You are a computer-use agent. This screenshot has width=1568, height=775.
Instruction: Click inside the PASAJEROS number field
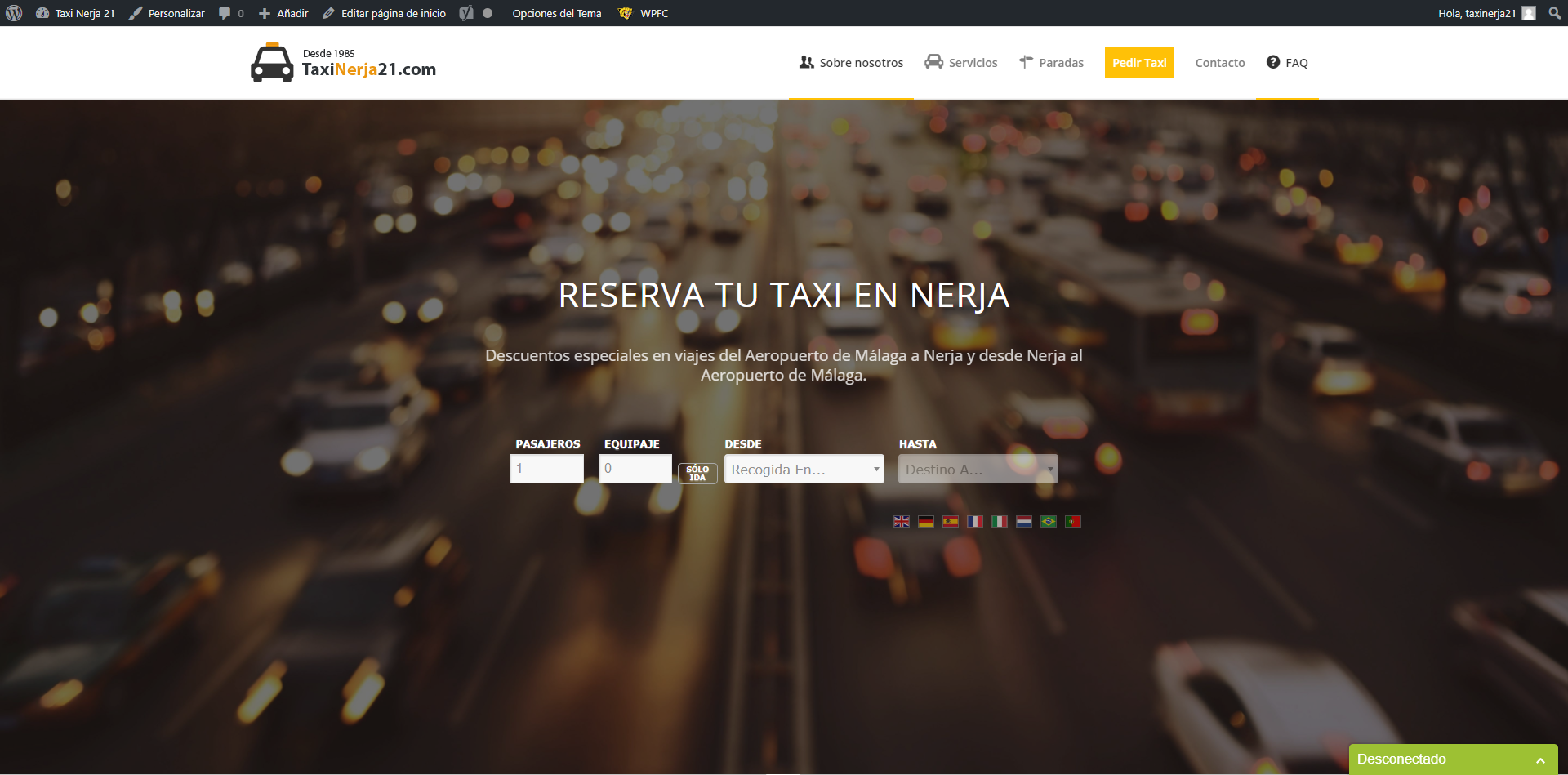coord(546,468)
